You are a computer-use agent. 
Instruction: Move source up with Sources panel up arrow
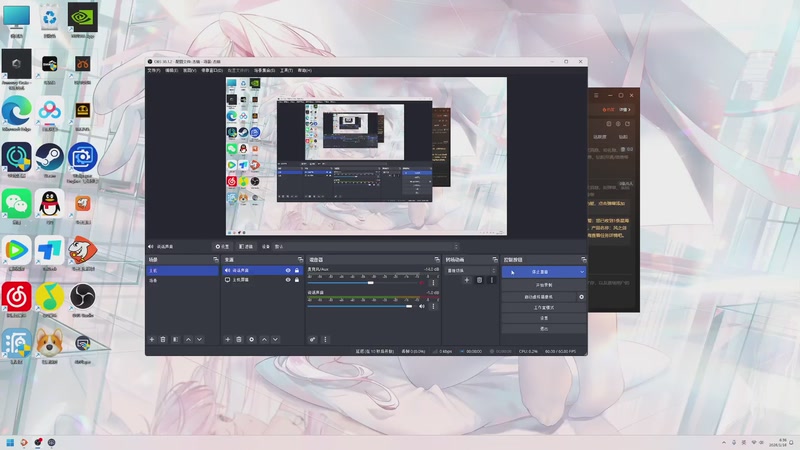tap(264, 339)
